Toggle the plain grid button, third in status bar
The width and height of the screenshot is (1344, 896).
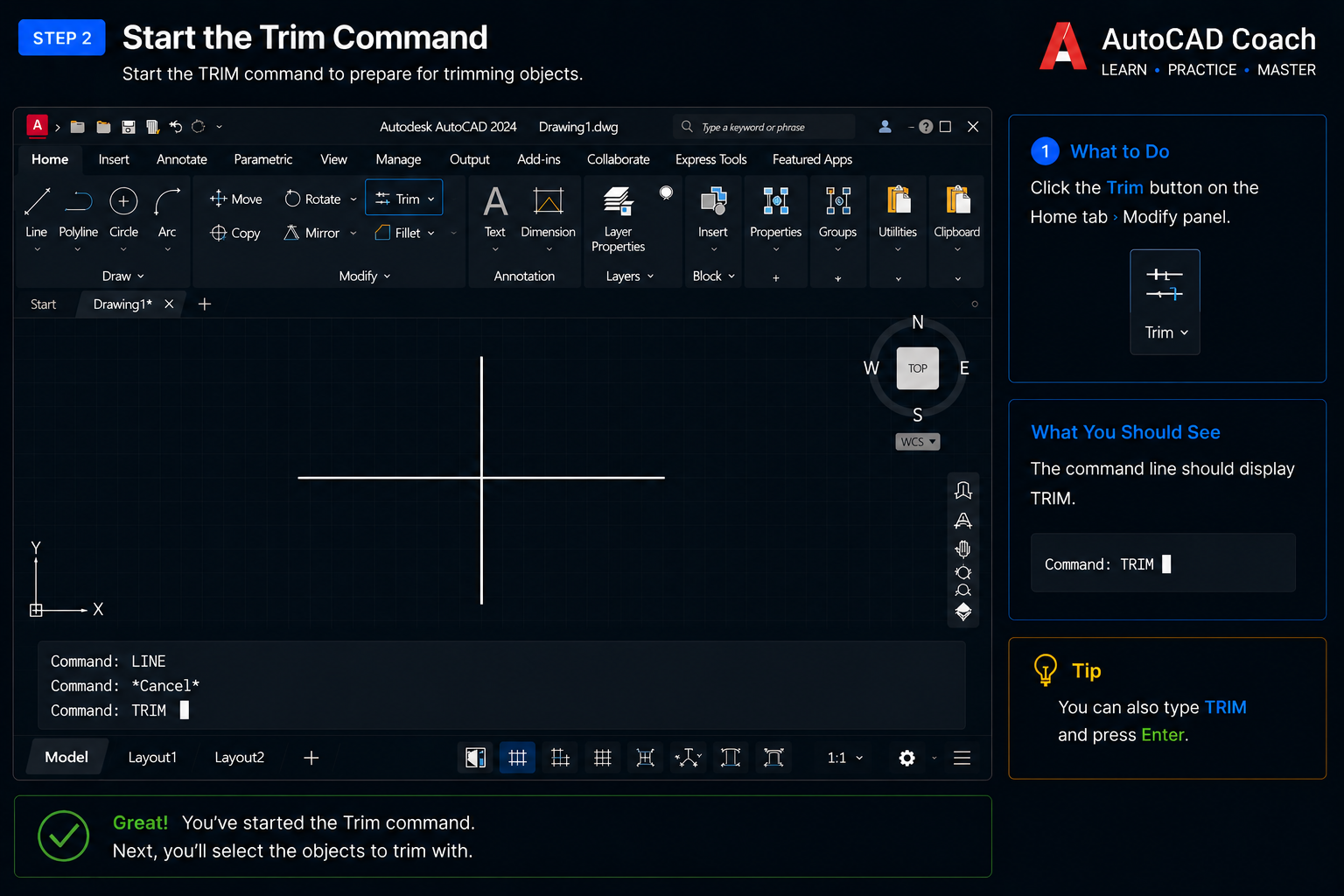click(x=603, y=758)
